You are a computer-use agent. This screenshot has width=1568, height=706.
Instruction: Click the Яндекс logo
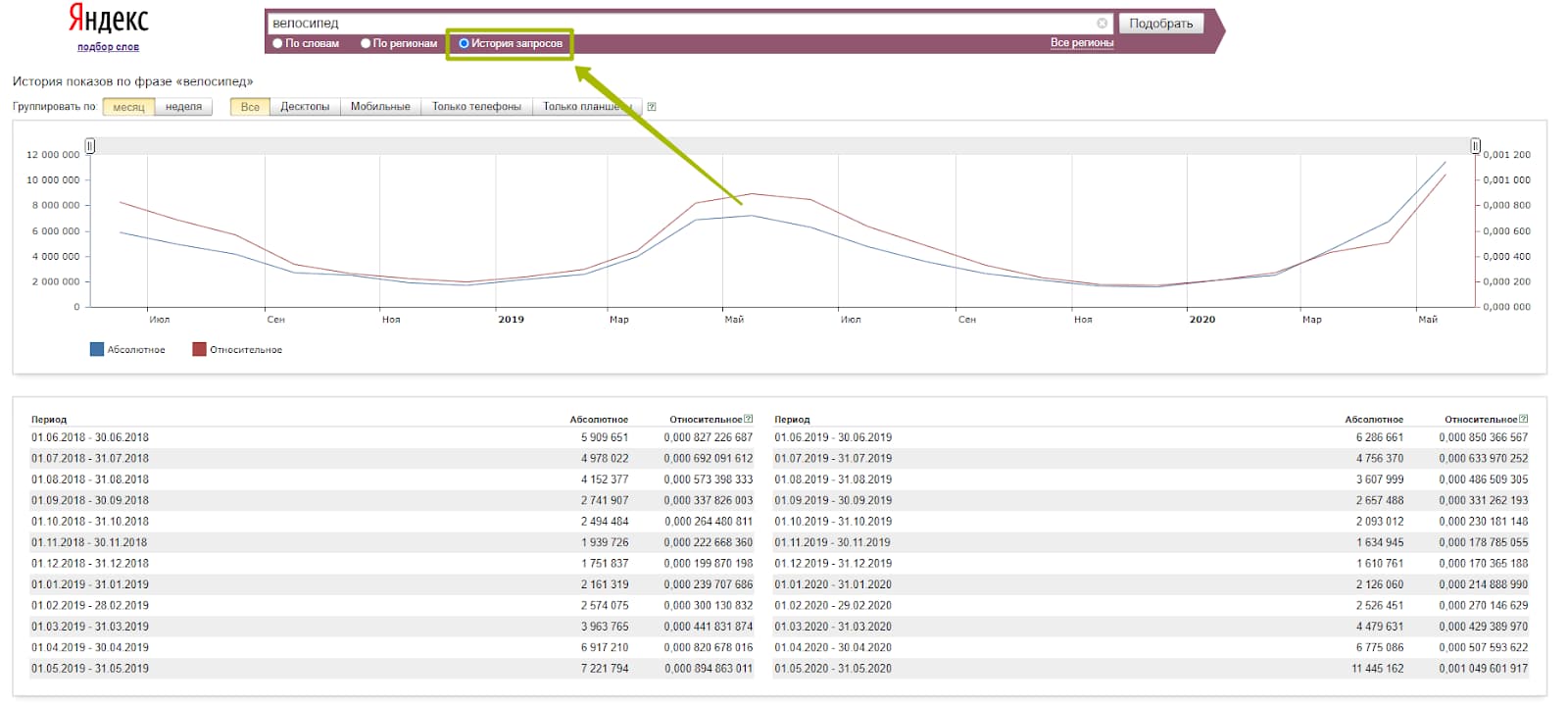click(x=108, y=20)
